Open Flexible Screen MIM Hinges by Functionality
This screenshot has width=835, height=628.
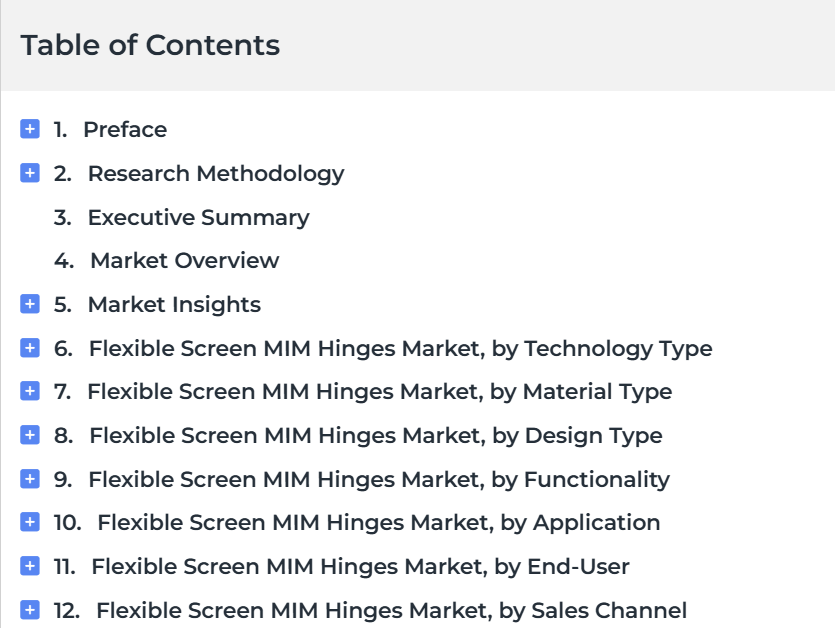coord(379,480)
